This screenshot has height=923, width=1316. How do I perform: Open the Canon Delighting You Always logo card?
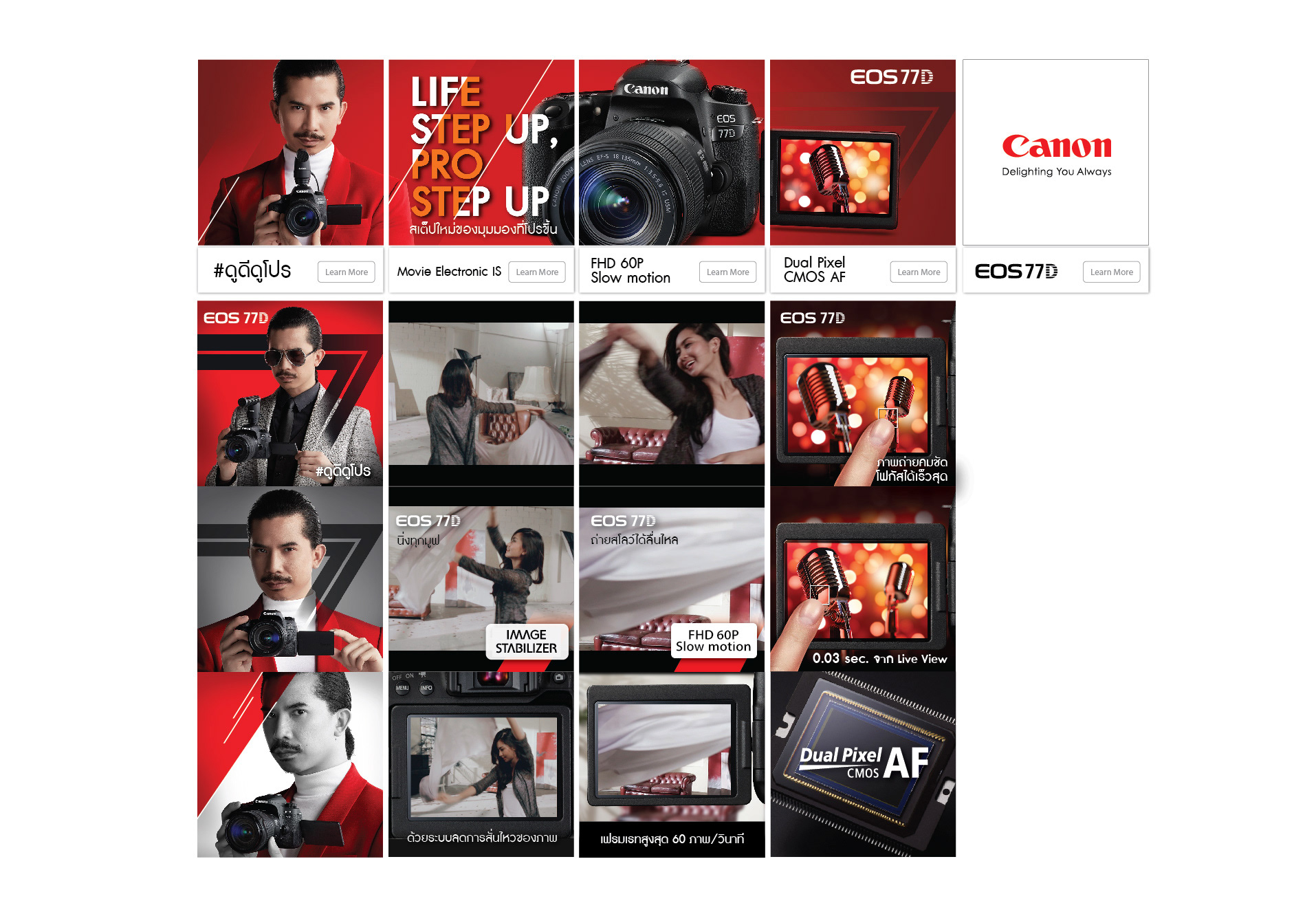(x=1055, y=152)
